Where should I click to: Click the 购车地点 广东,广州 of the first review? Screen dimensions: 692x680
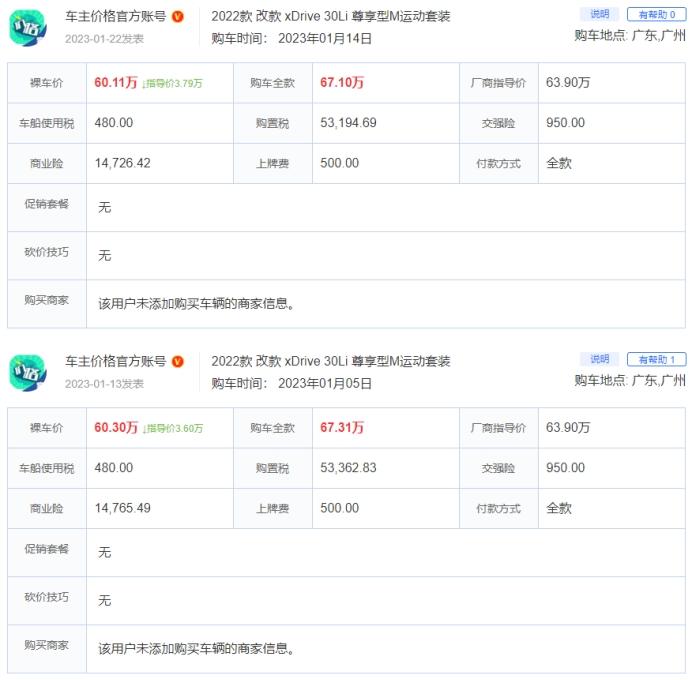point(630,35)
